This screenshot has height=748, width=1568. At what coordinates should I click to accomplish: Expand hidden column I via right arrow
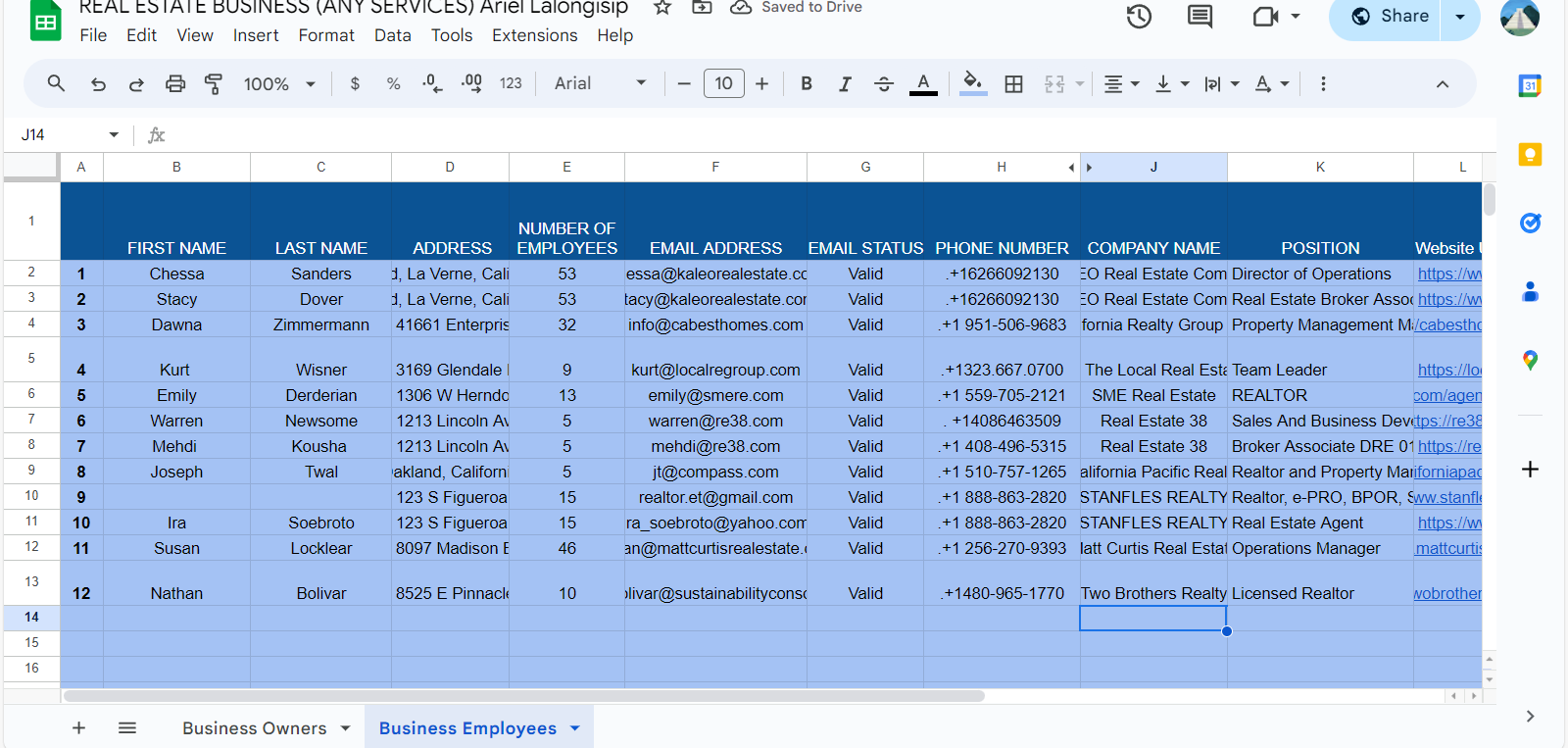pyautogui.click(x=1089, y=168)
